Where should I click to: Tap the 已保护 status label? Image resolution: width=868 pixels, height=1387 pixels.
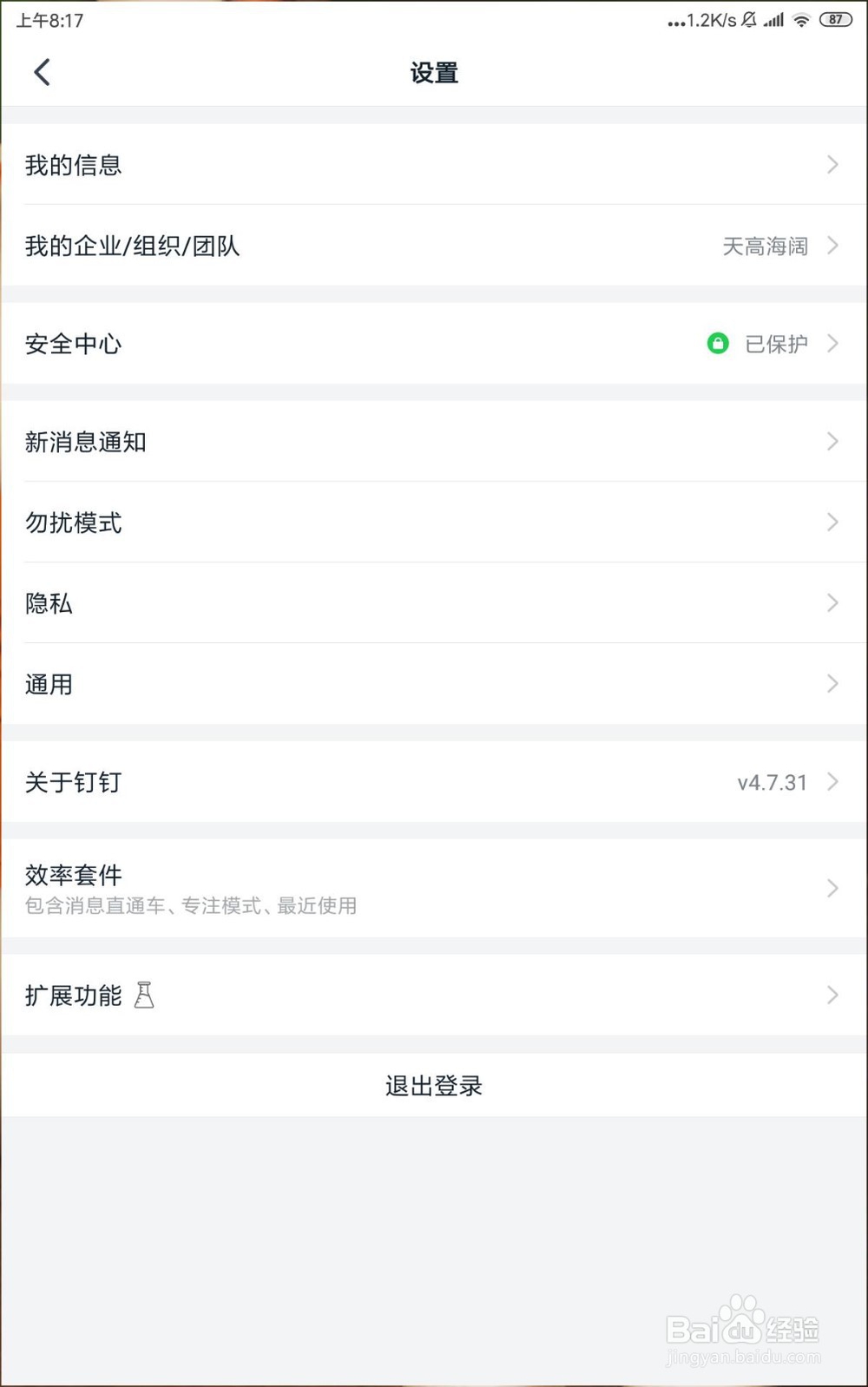(x=776, y=344)
